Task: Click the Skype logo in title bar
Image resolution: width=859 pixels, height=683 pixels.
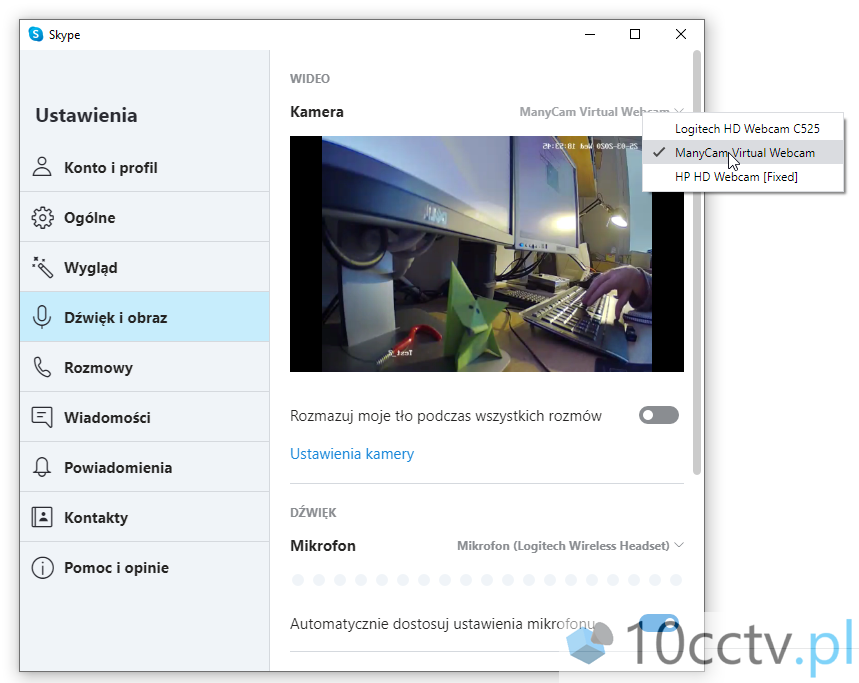Action: (36, 35)
